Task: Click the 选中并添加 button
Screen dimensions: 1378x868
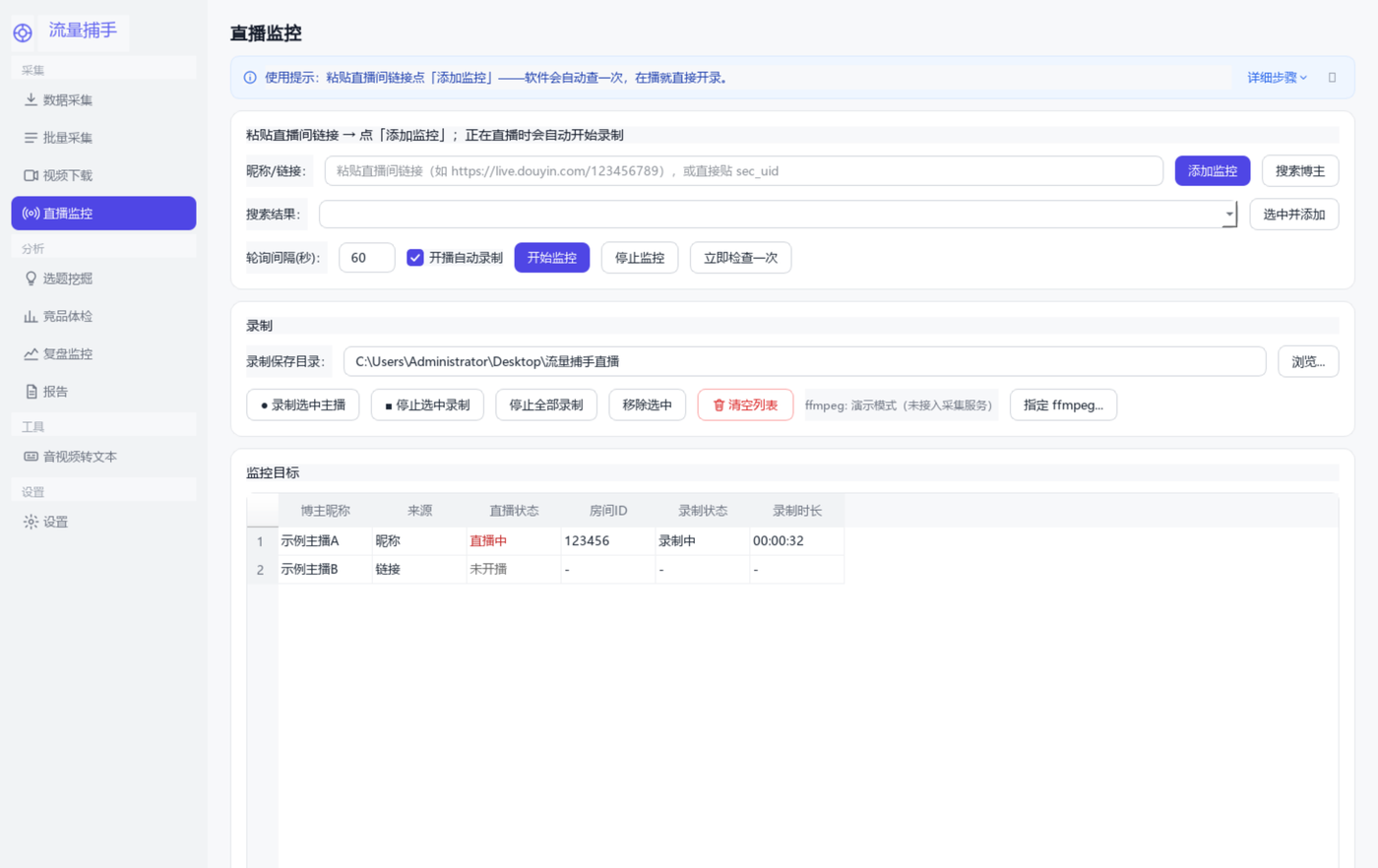Action: 1294,215
